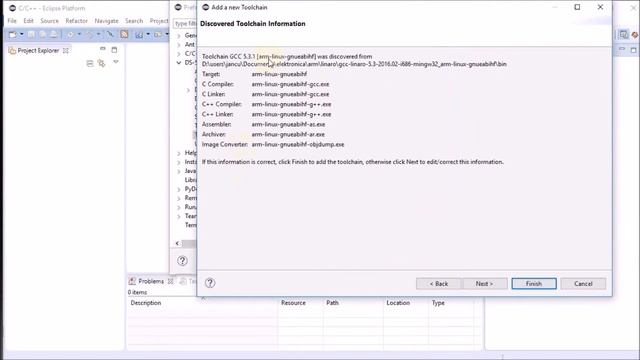This screenshot has width=640, height=360.
Task: Expand the Help node in Preferences
Action: click(179, 153)
